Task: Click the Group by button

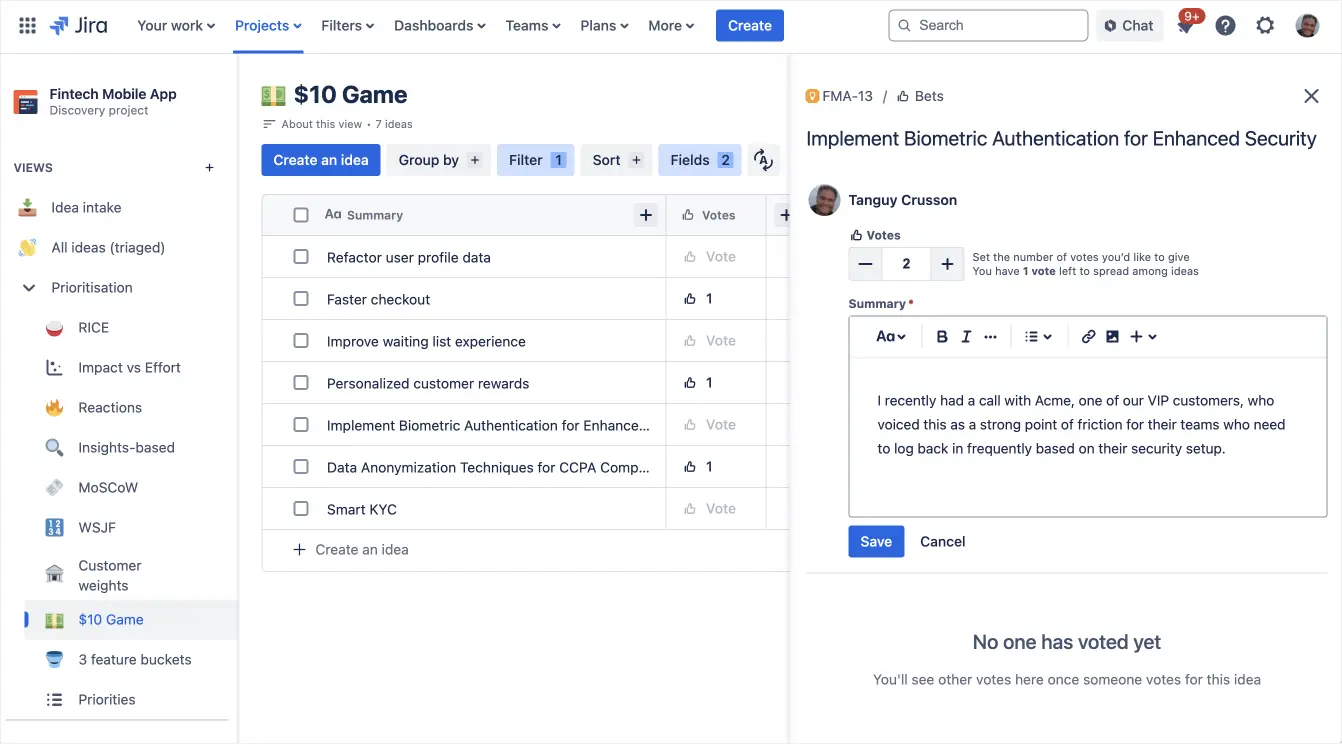Action: click(439, 160)
